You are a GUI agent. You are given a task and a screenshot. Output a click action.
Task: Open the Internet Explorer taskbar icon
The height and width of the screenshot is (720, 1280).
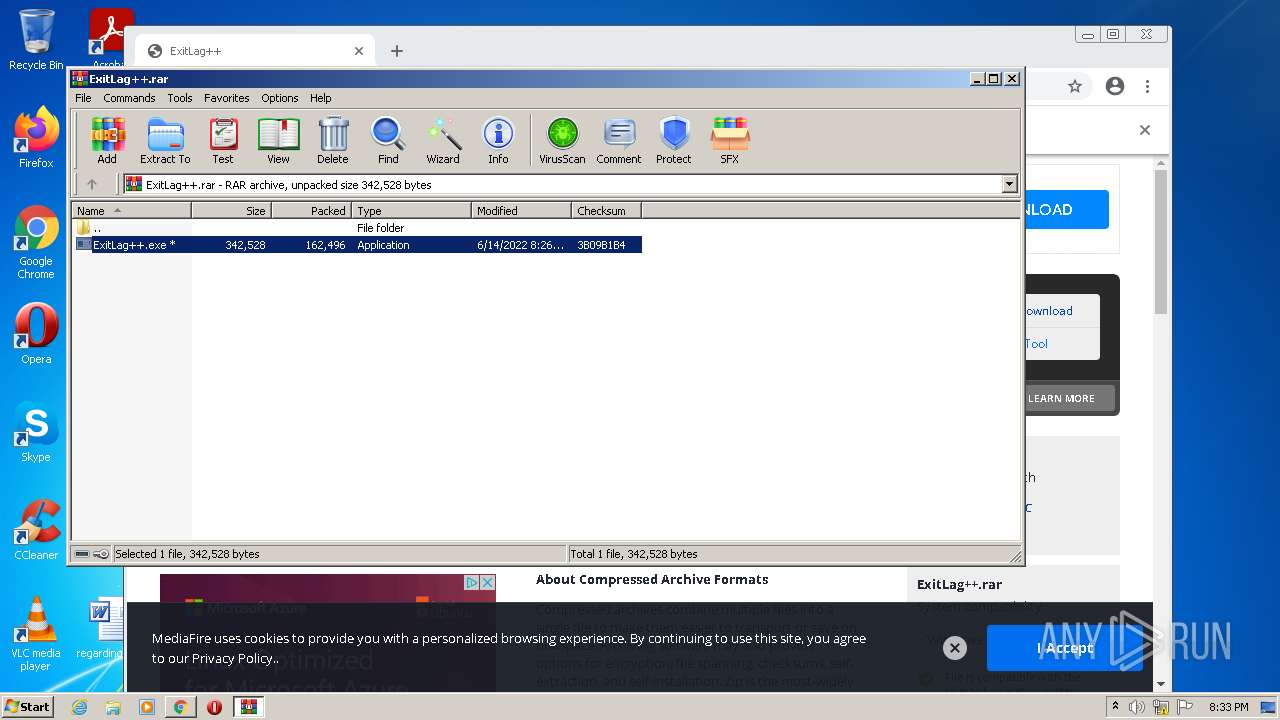pyautogui.click(x=79, y=707)
